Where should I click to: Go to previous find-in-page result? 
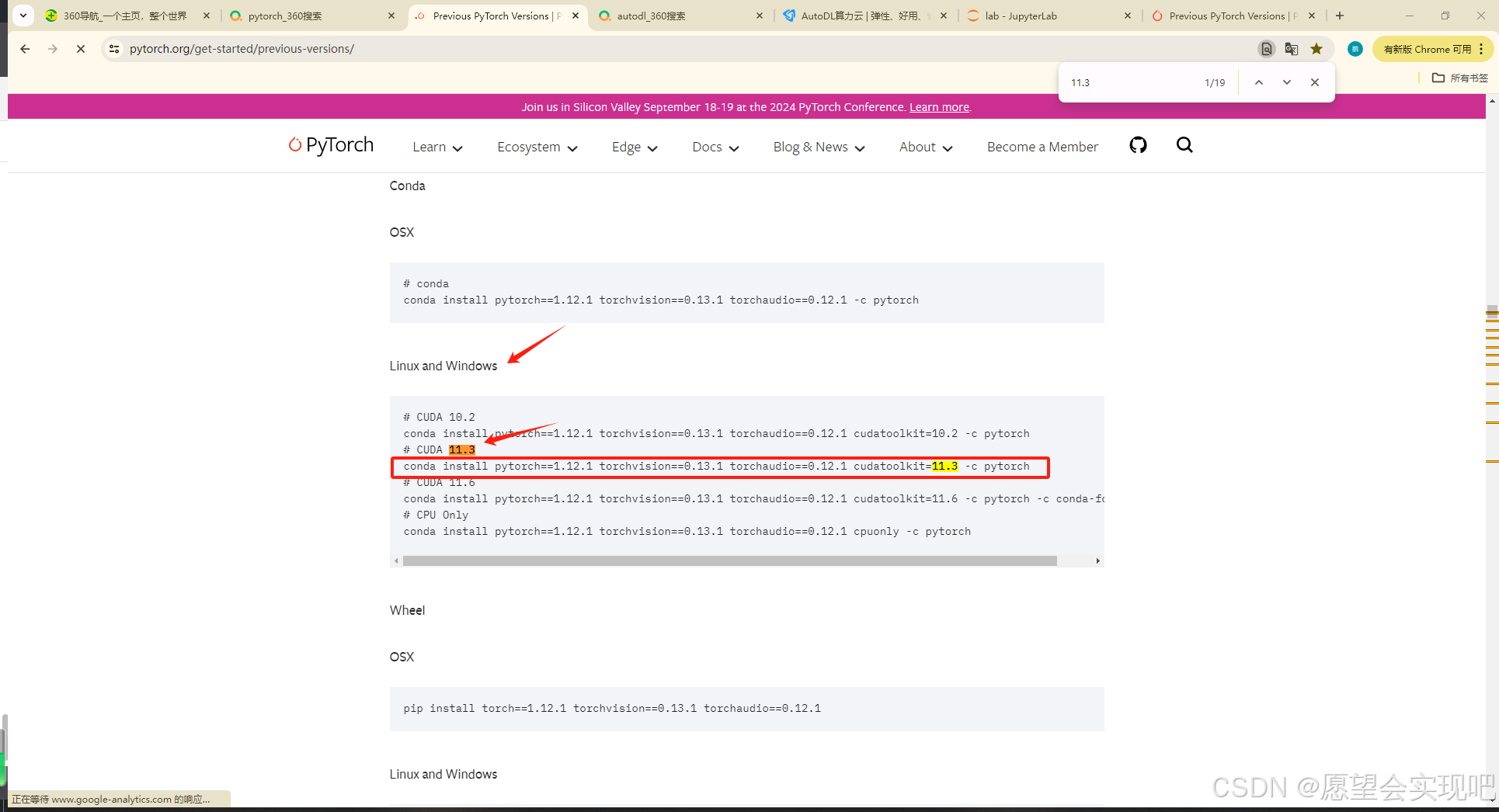point(1258,82)
